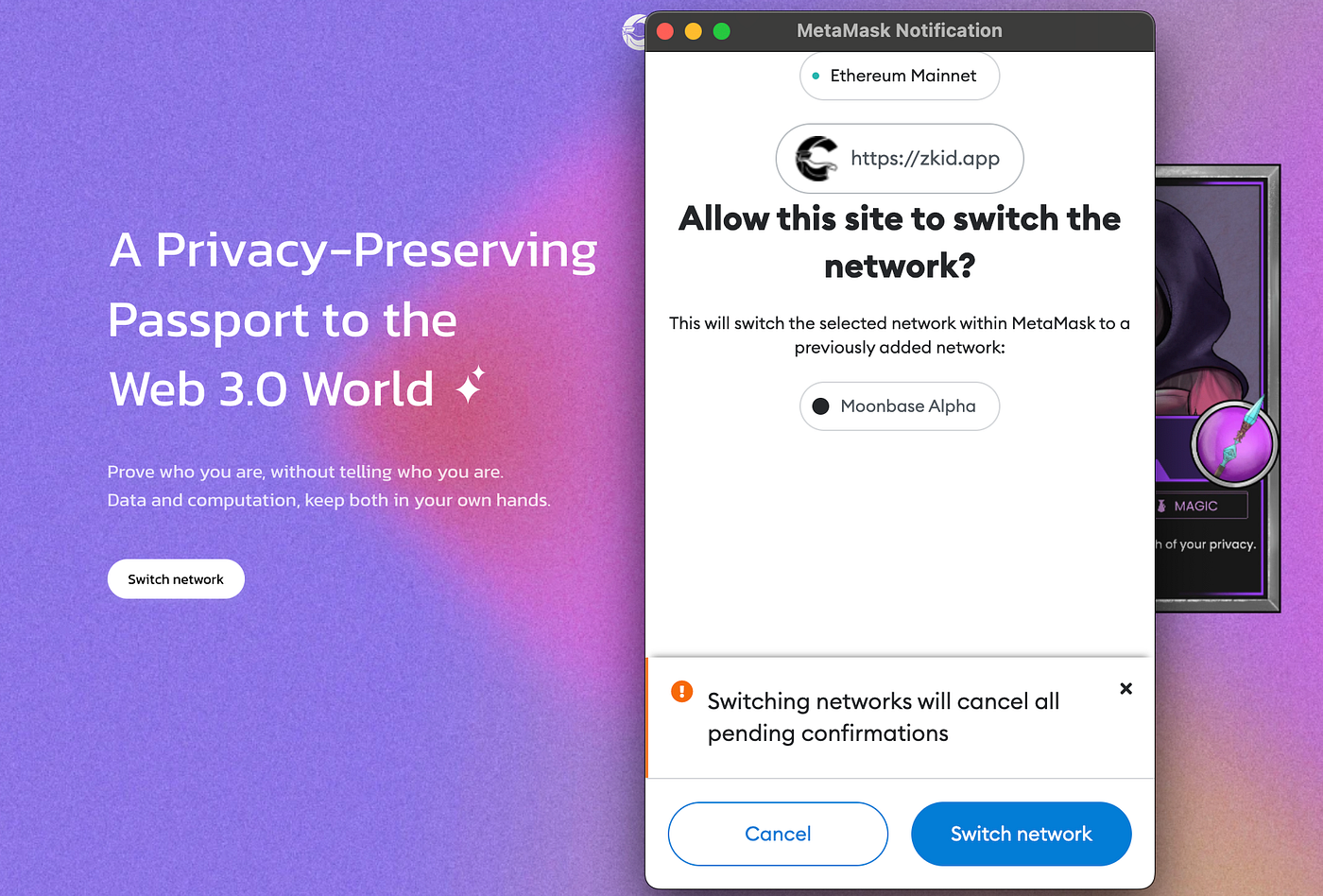Confirm with the blue Switch network button
1323x896 pixels.
pyautogui.click(x=1021, y=834)
